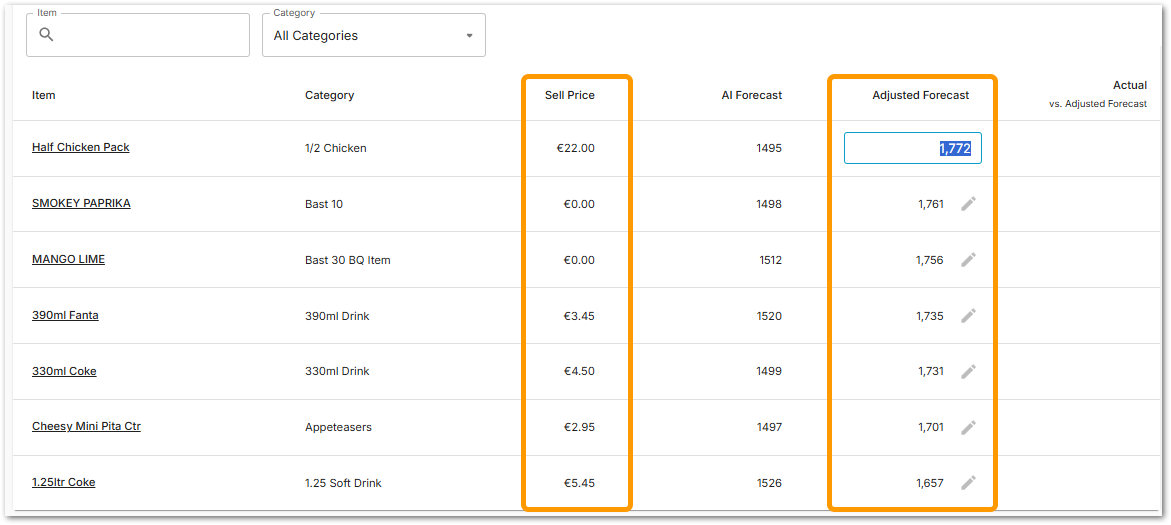This screenshot has width=1171, height=525.
Task: Open the SMOKEY PAPRIKA item link
Action: tap(81, 203)
